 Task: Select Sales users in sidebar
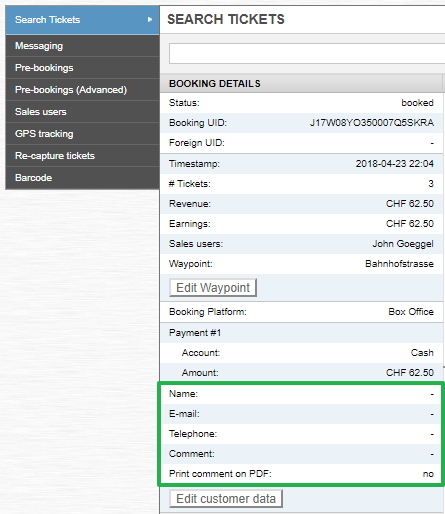coord(82,112)
